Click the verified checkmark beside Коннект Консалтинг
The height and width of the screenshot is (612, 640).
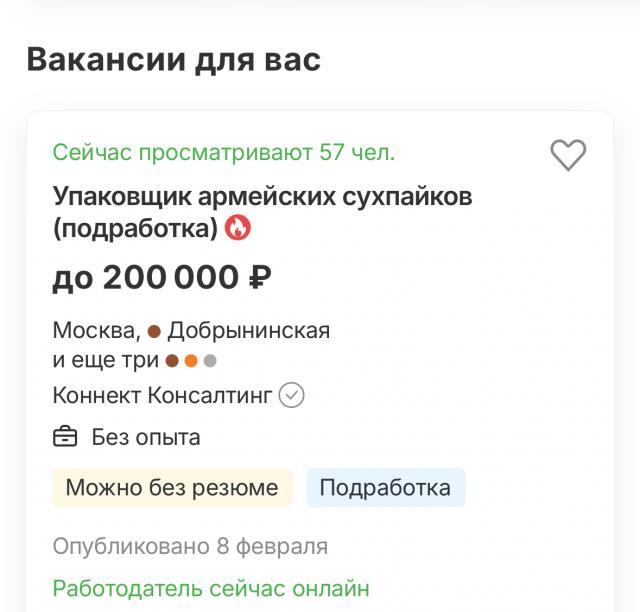pyautogui.click(x=291, y=396)
